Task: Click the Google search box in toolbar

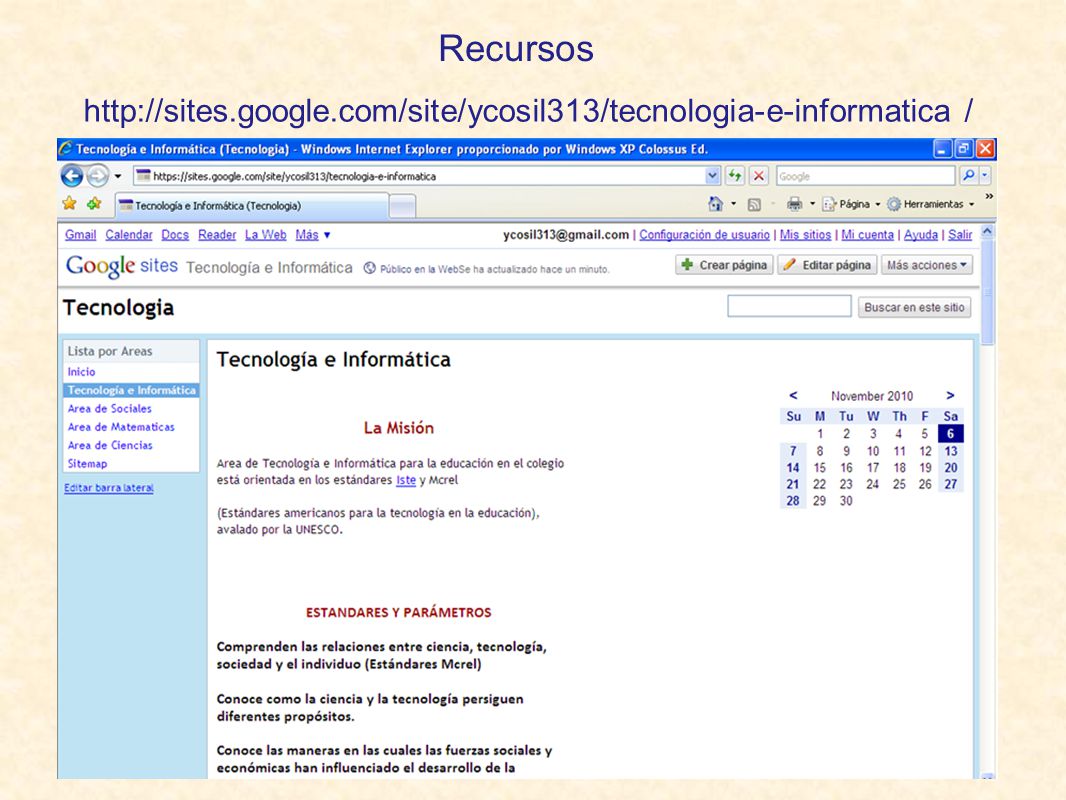Action: click(865, 176)
